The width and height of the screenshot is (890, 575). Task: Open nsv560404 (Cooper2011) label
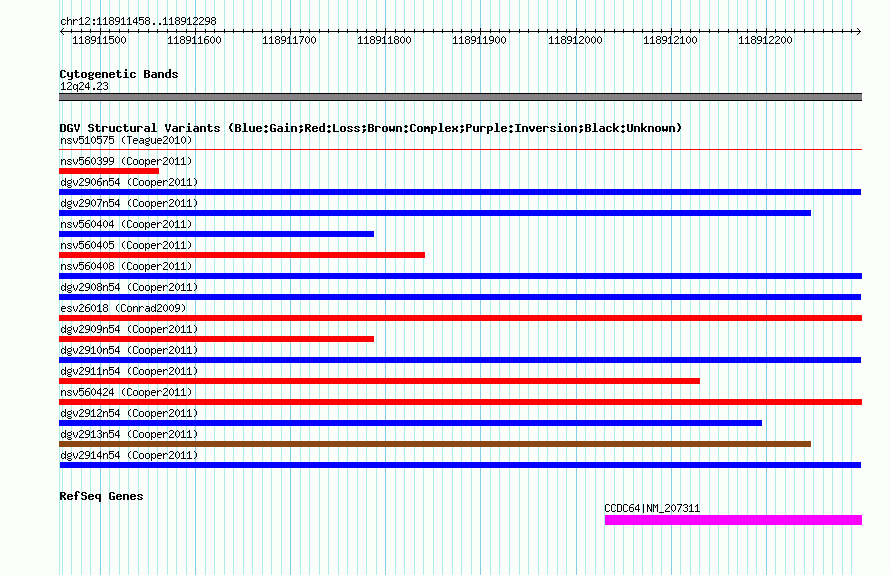pos(126,224)
